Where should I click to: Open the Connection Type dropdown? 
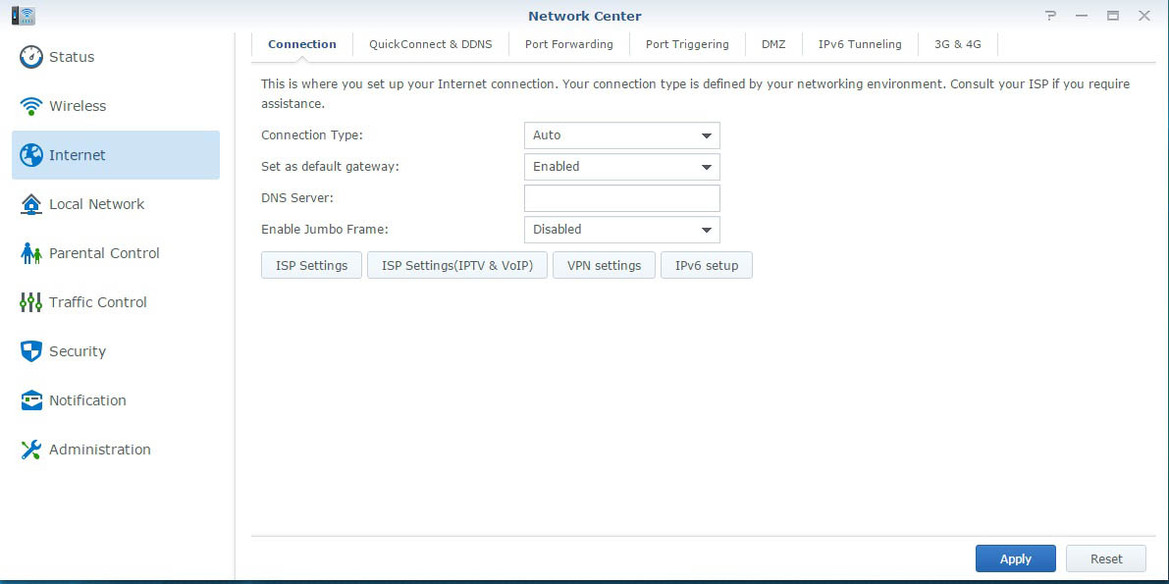pos(622,136)
